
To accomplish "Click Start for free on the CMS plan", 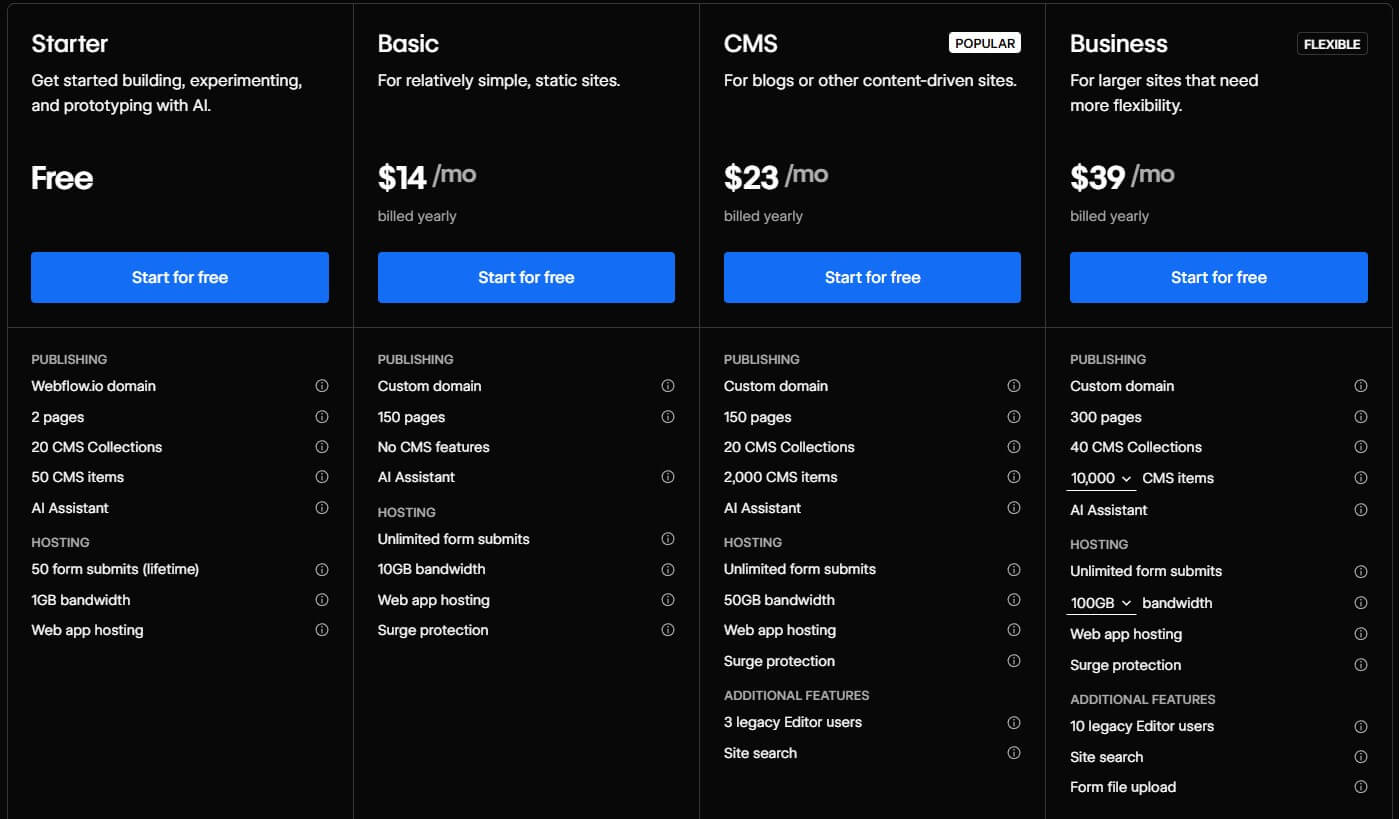I will pyautogui.click(x=871, y=277).
